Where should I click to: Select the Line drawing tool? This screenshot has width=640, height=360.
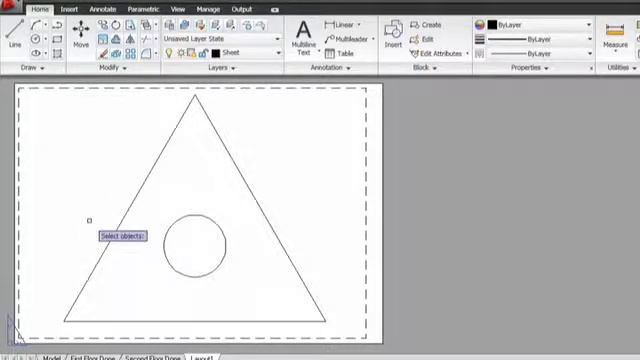(x=15, y=33)
